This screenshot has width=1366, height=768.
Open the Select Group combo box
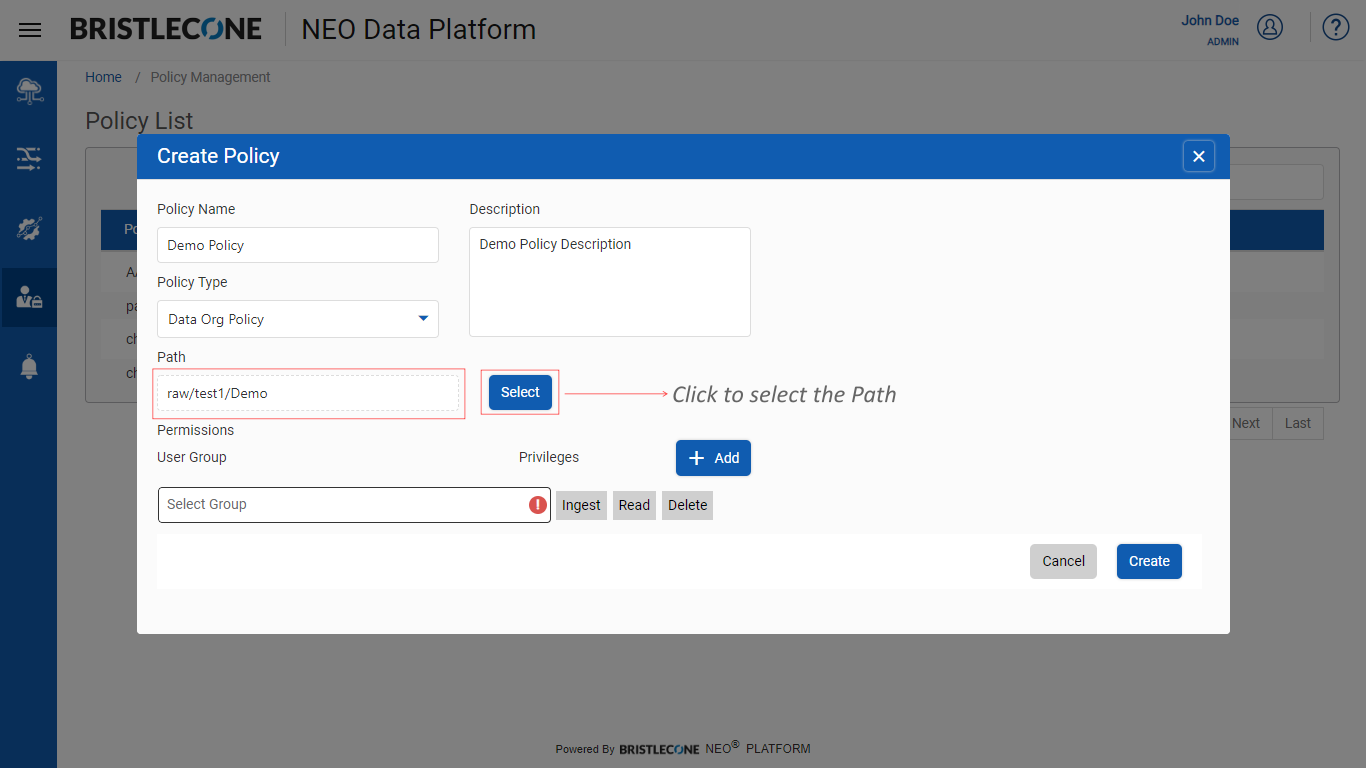(354, 505)
